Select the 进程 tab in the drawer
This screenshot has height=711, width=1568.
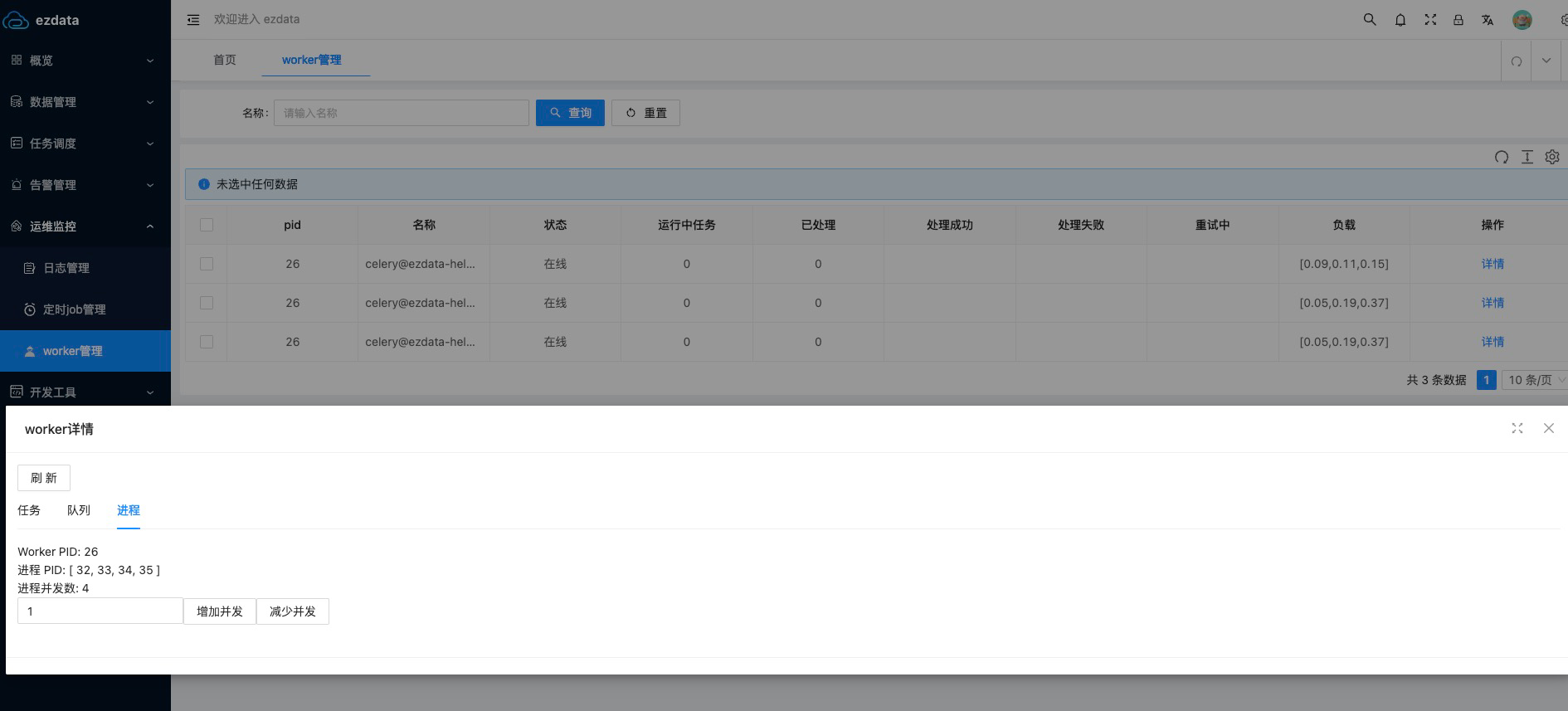pos(129,510)
